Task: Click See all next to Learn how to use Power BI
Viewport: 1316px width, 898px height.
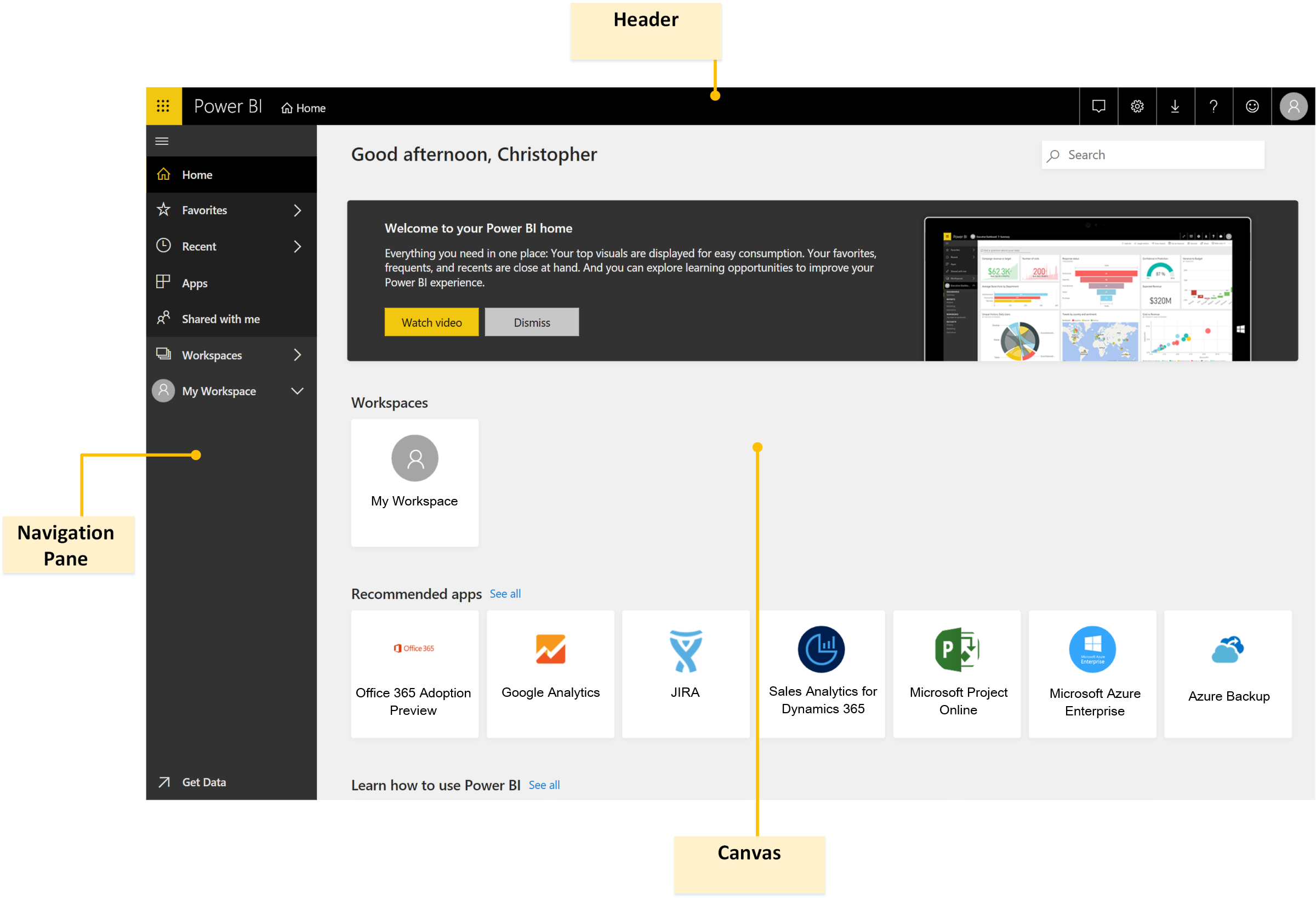Action: [544, 785]
